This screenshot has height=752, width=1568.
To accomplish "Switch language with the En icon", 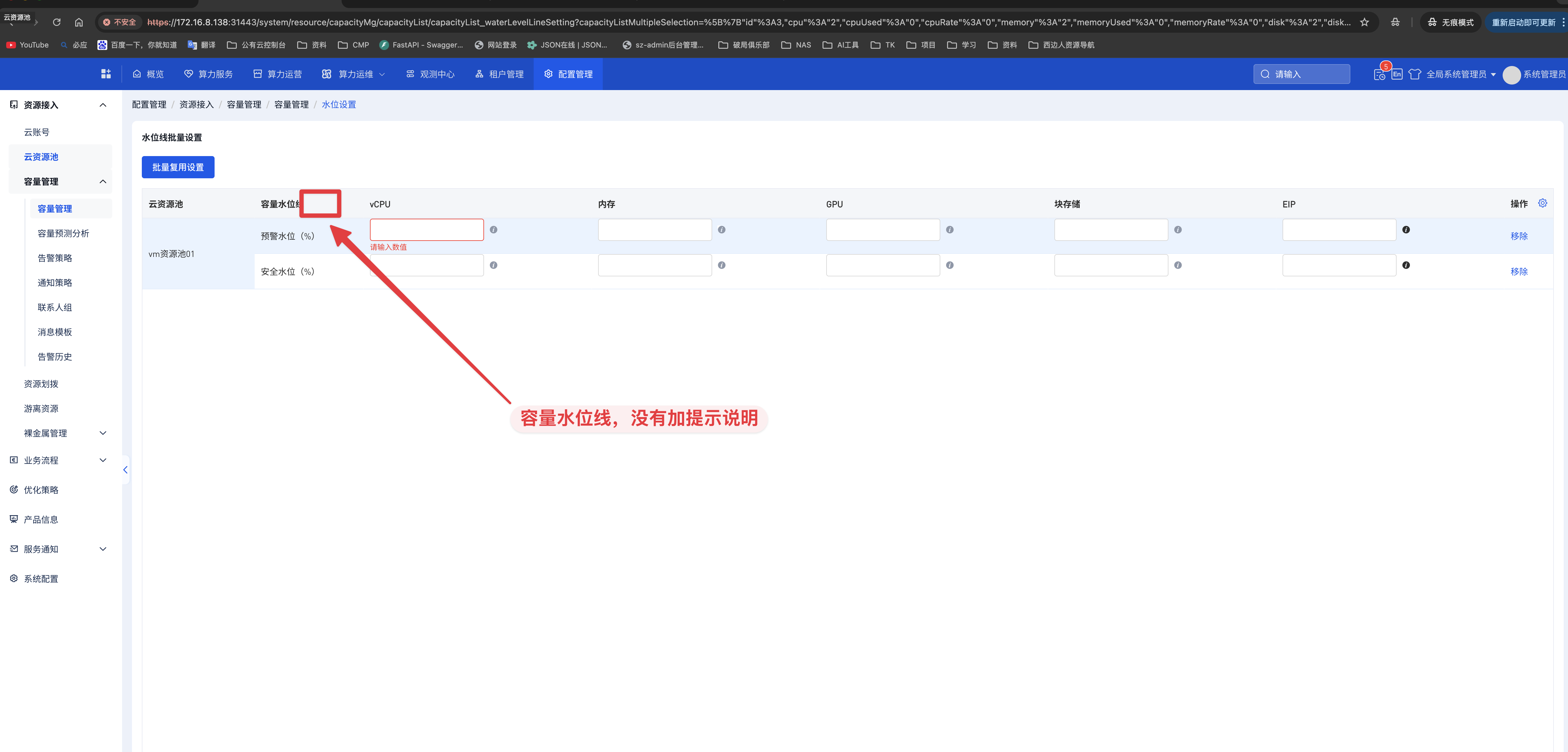I will pos(1397,74).
